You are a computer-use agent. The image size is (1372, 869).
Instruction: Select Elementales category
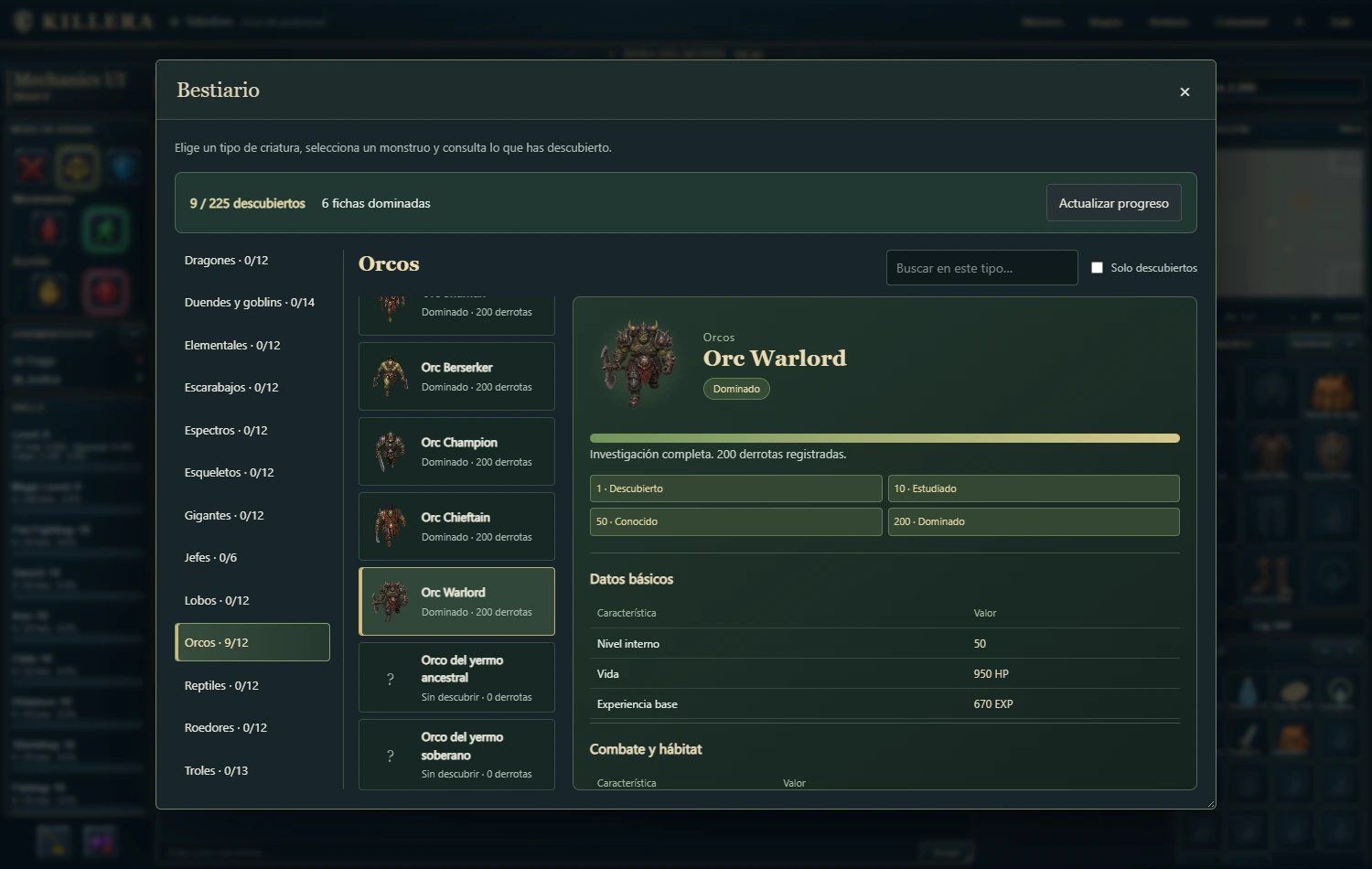click(x=252, y=345)
